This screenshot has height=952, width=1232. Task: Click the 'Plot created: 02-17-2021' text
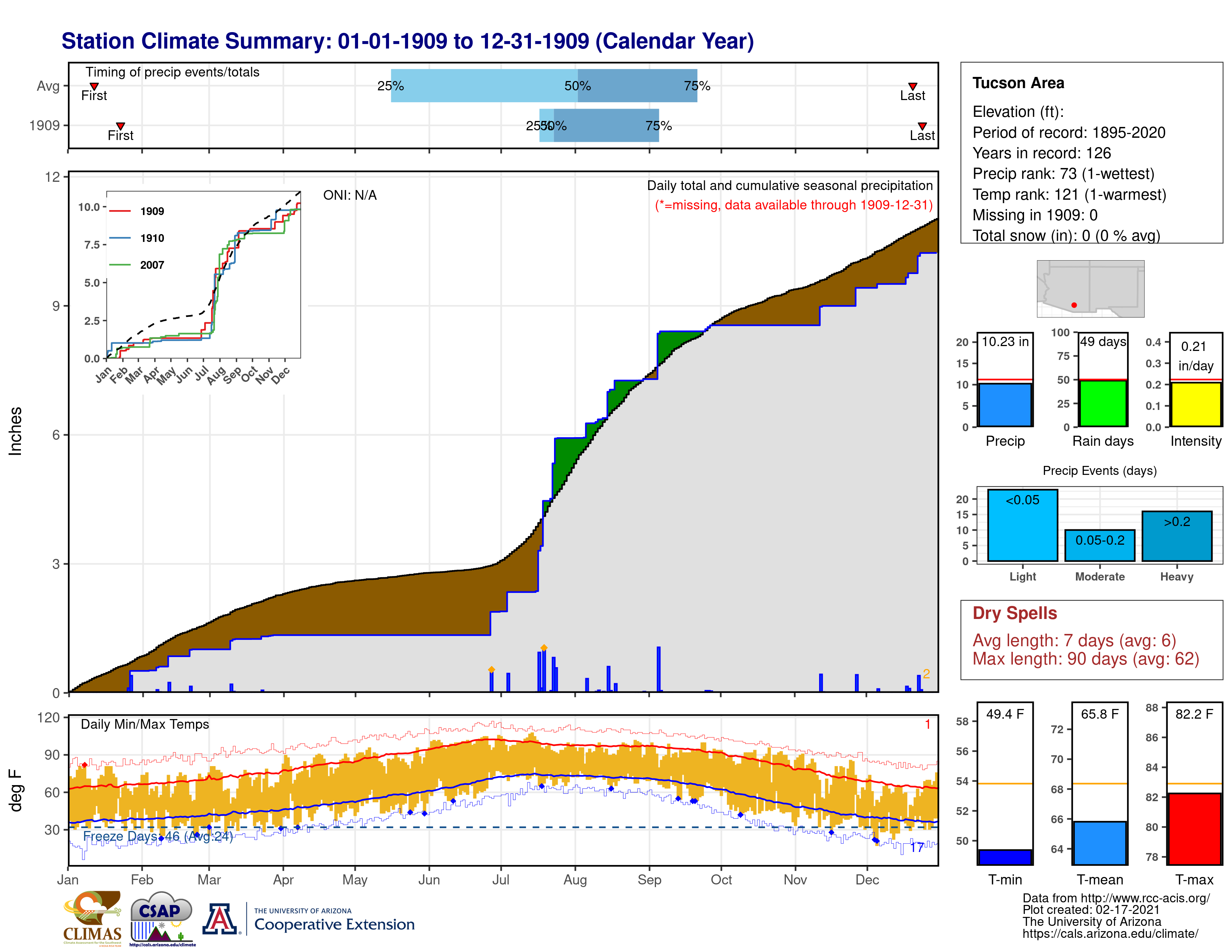pos(1091,910)
